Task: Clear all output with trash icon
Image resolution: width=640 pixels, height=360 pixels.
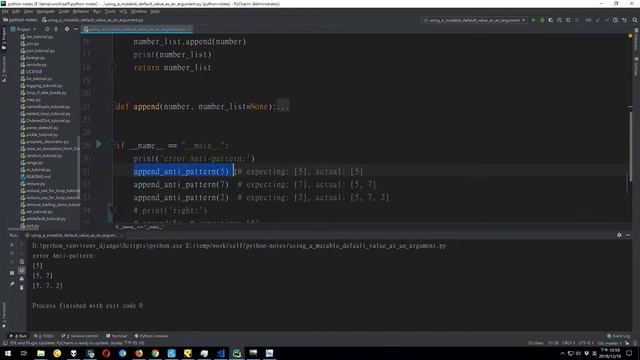Action: (x=22, y=288)
